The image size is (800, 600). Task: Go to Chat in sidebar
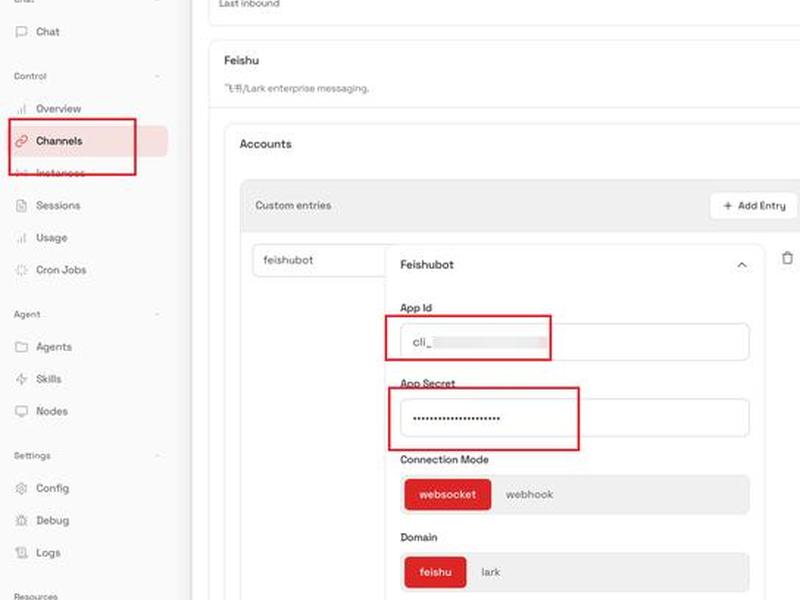coord(47,32)
